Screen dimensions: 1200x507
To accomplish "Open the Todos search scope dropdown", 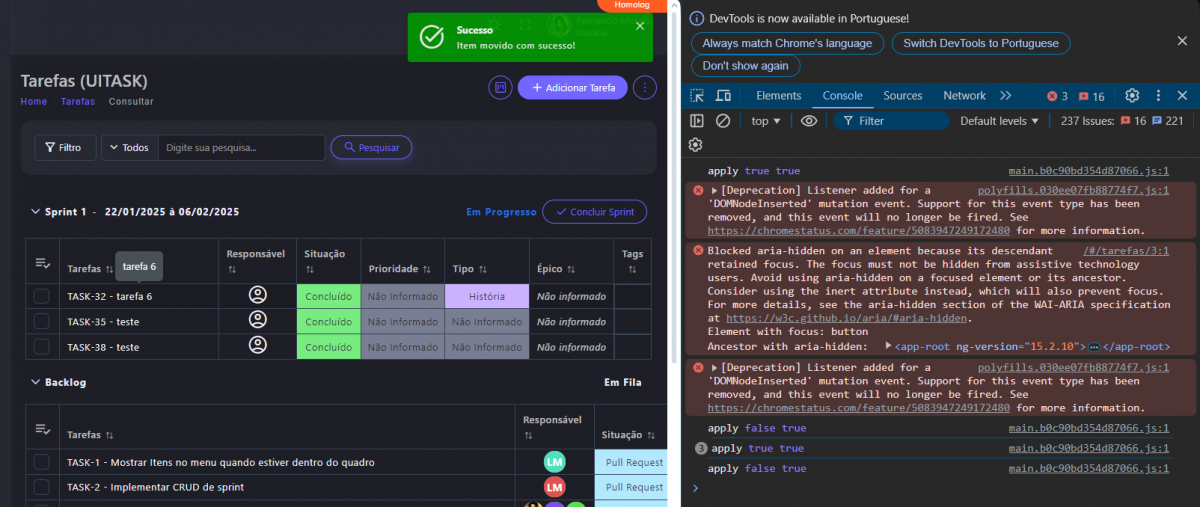I will coord(129,148).
